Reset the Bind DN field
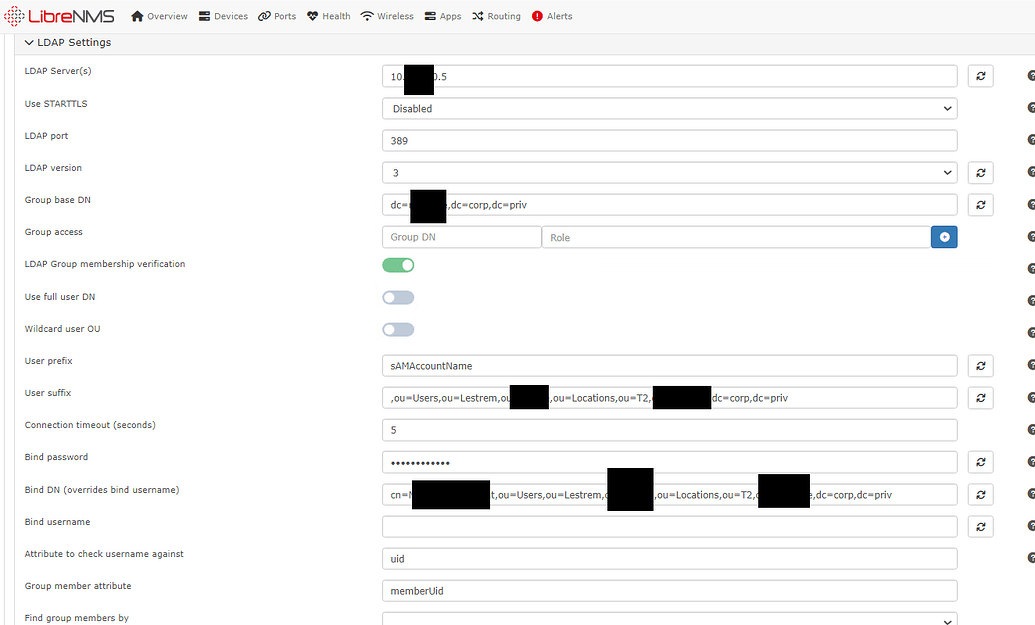This screenshot has height=625, width=1035. click(x=980, y=495)
